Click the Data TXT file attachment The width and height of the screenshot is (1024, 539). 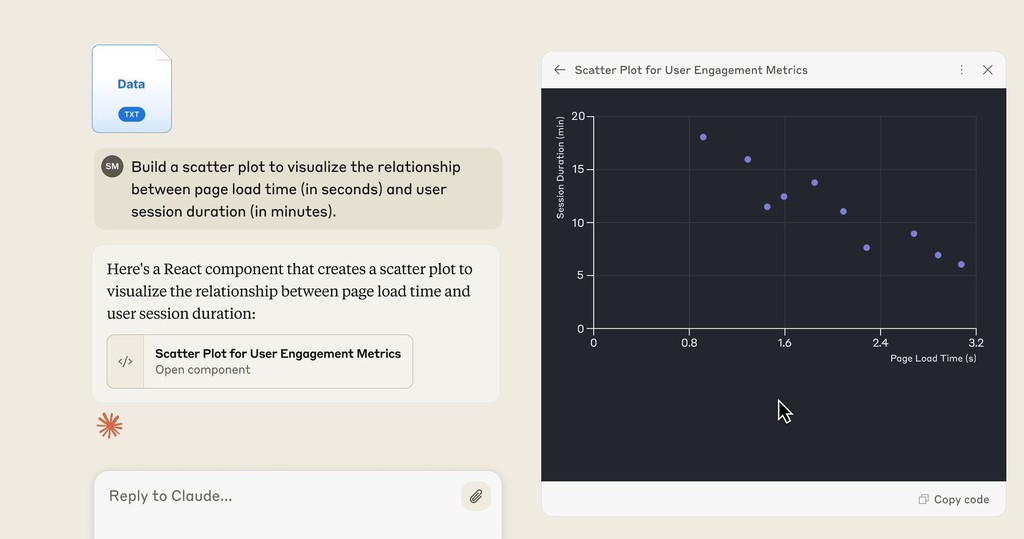(132, 89)
